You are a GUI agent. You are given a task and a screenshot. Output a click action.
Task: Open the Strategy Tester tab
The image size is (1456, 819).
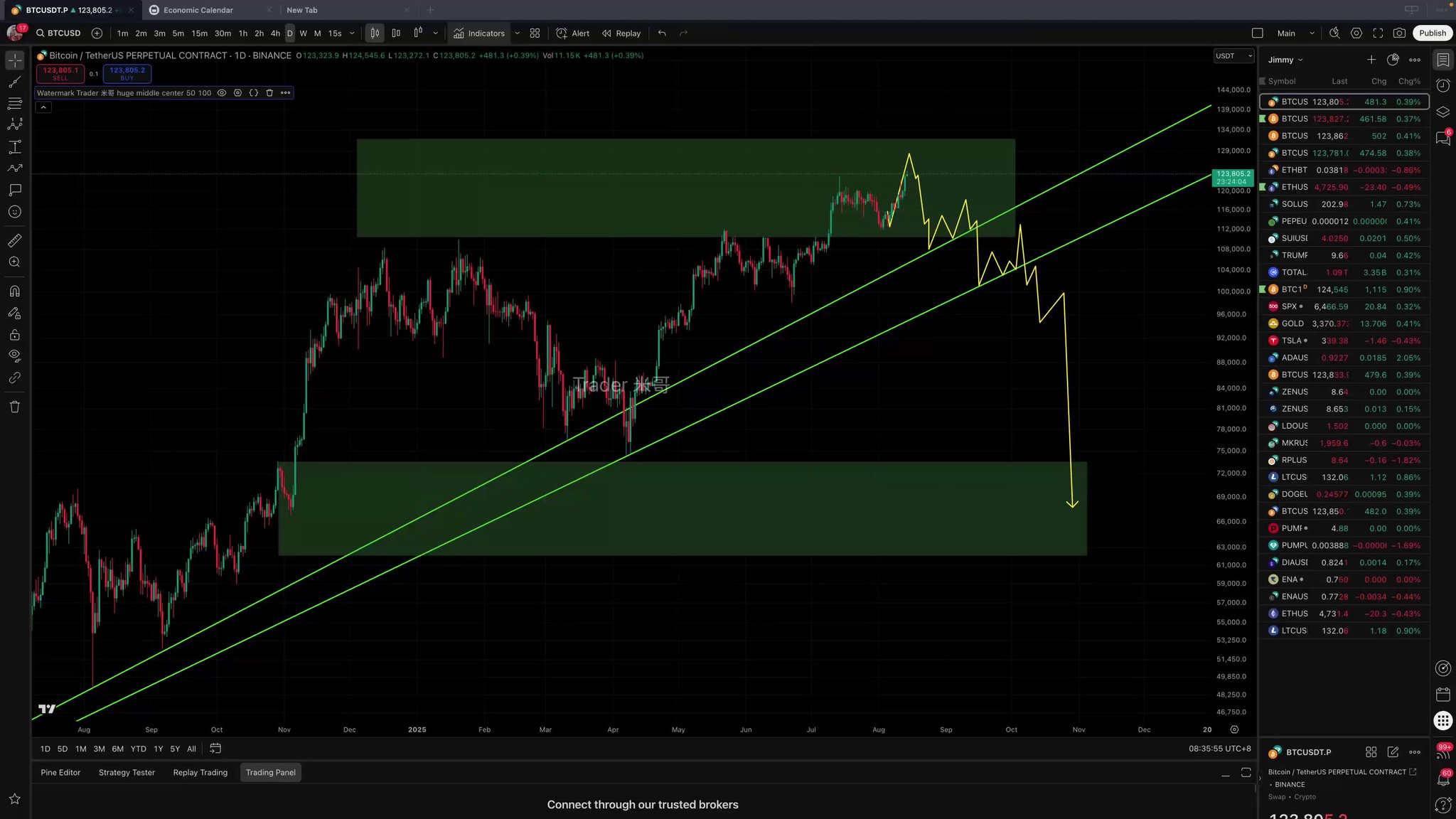(127, 773)
